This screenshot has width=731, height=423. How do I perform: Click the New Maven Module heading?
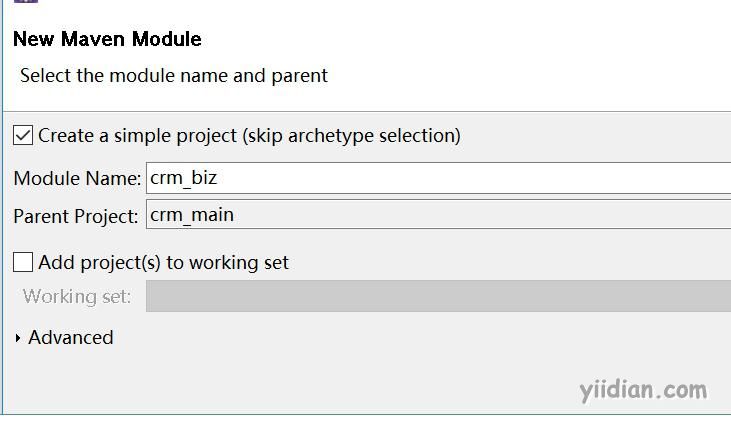(107, 39)
